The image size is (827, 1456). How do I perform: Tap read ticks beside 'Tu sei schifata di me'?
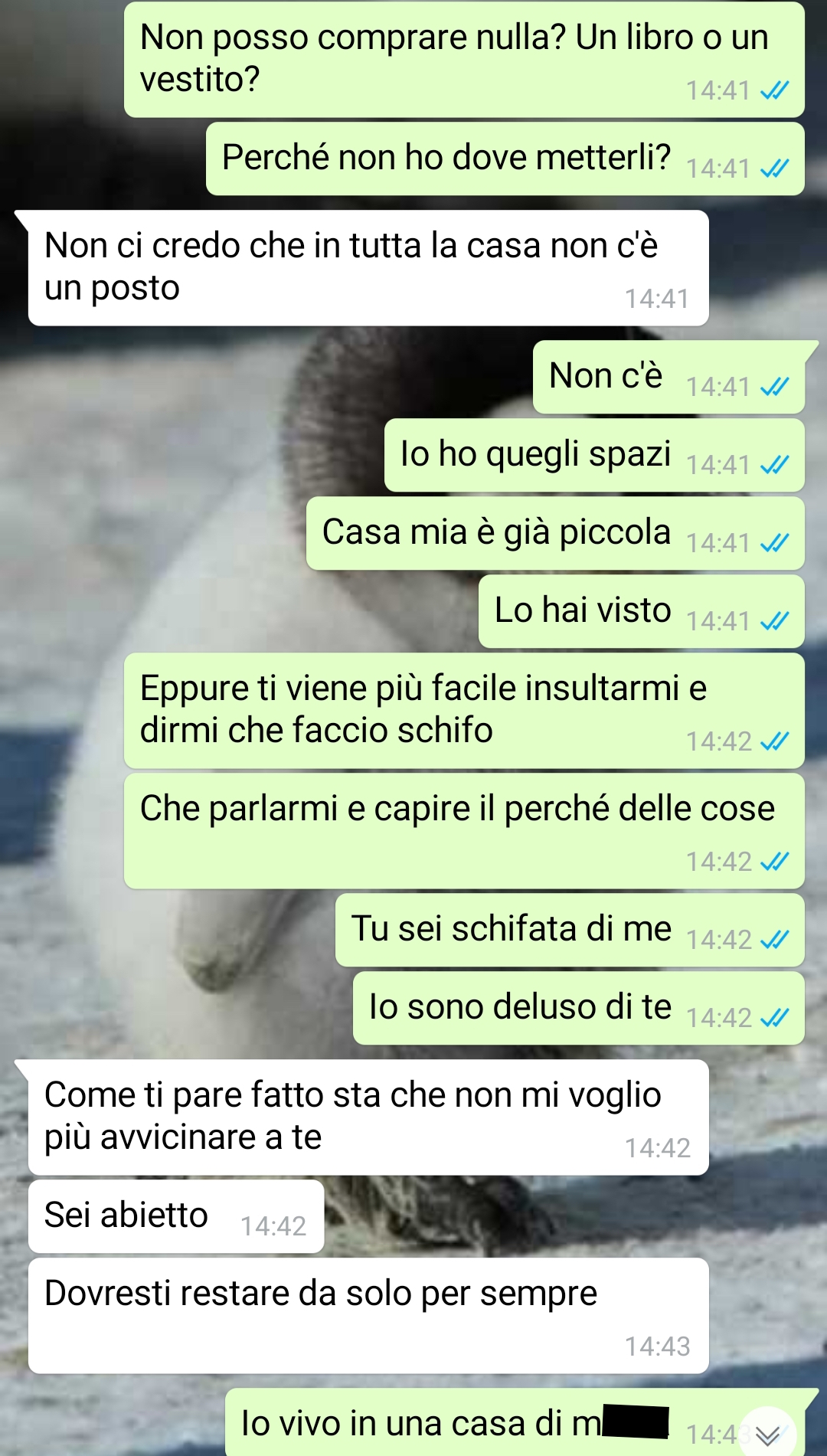tap(774, 940)
